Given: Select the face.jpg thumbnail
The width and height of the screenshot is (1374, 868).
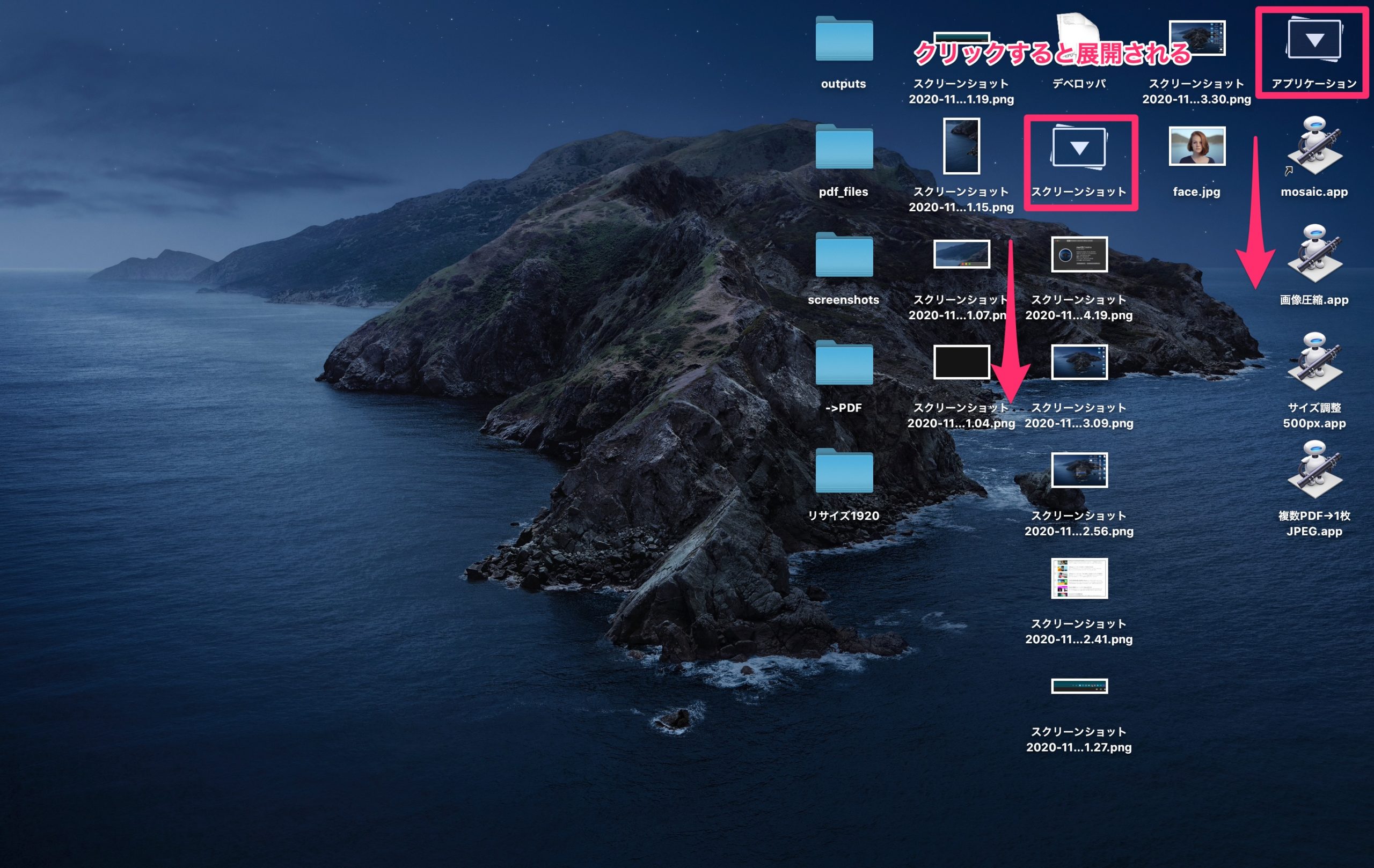Looking at the screenshot, I should pyautogui.click(x=1196, y=146).
